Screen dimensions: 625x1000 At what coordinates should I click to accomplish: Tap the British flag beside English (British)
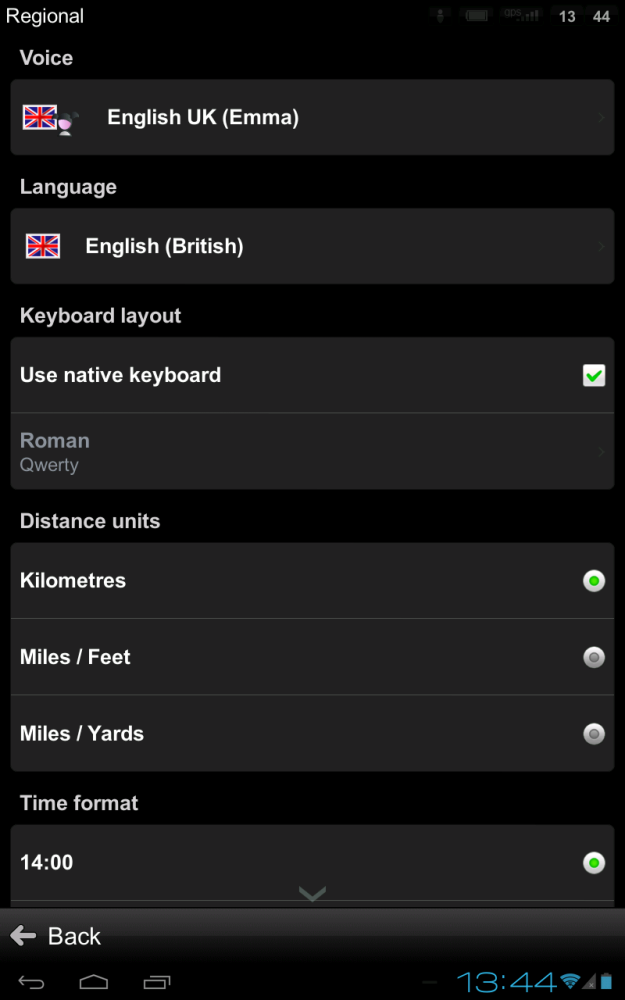pos(43,246)
